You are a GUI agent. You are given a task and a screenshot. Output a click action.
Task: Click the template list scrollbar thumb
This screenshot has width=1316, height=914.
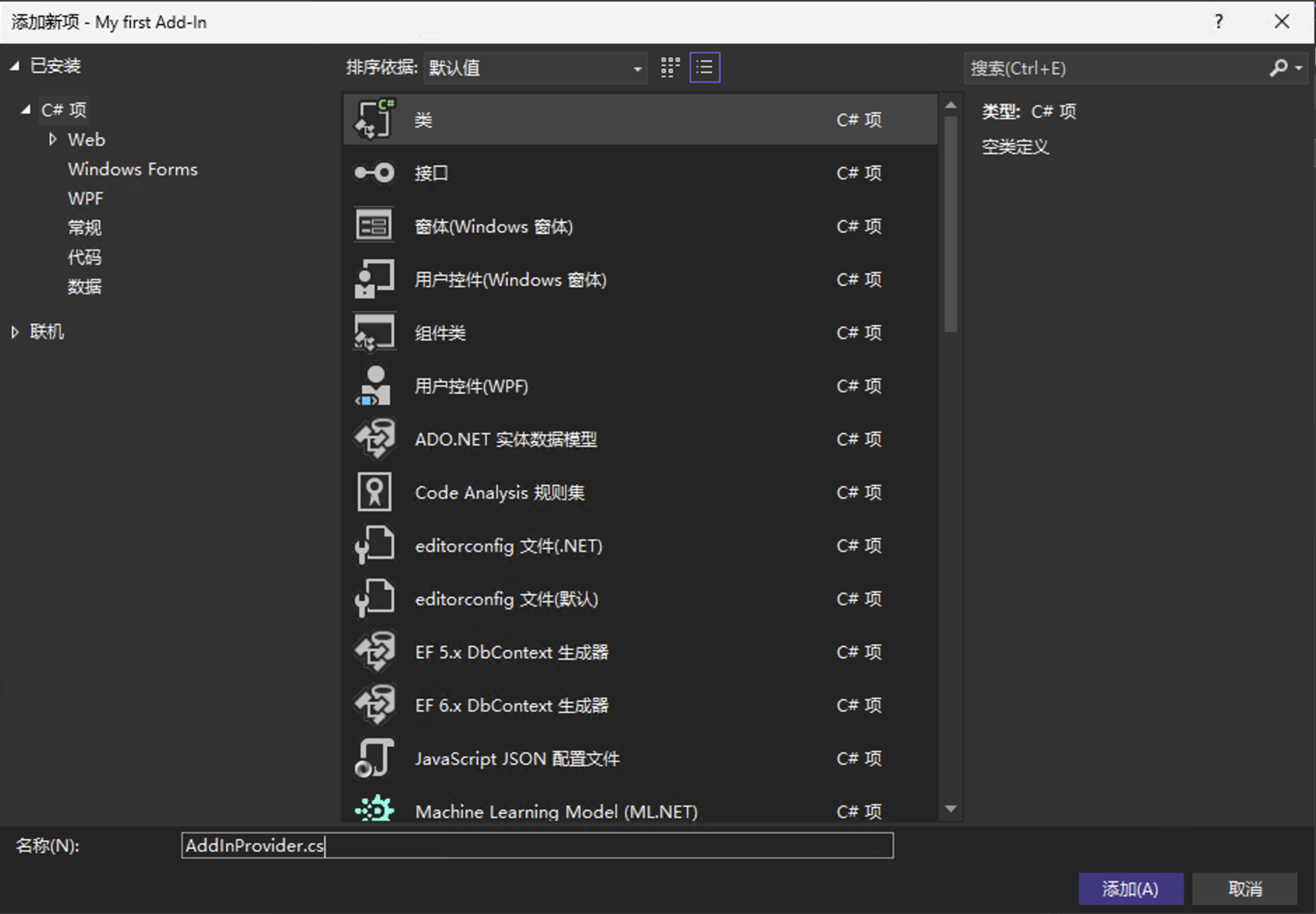951,224
